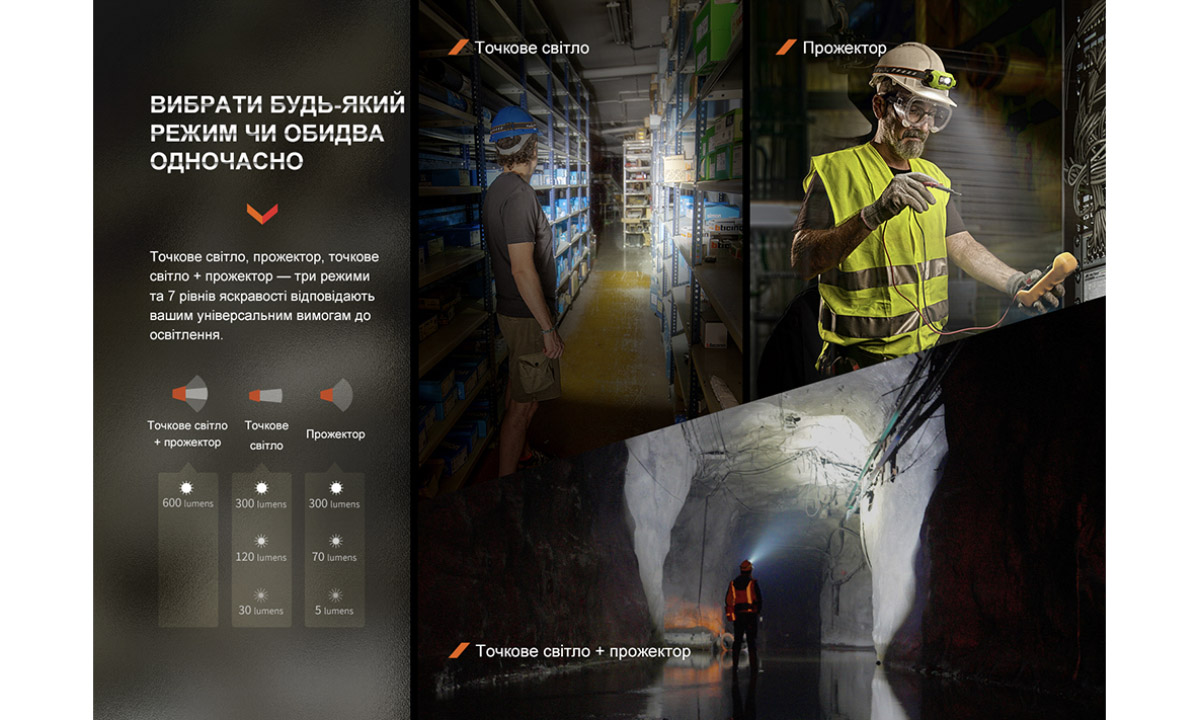Click the sun icon above 120 lumens
The width and height of the screenshot is (1200, 720).
(x=261, y=541)
